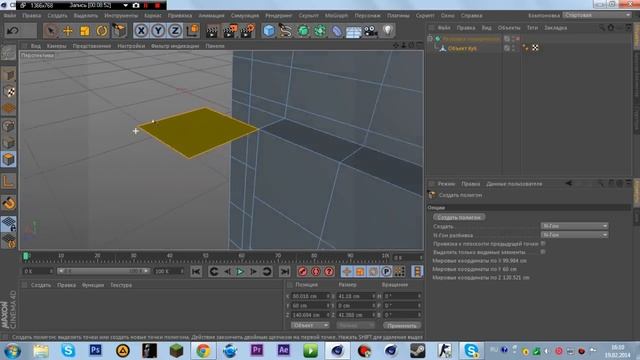Open the Объект coordinate mode dropdown
Image resolution: width=640 pixels, height=360 pixels.
[310, 325]
